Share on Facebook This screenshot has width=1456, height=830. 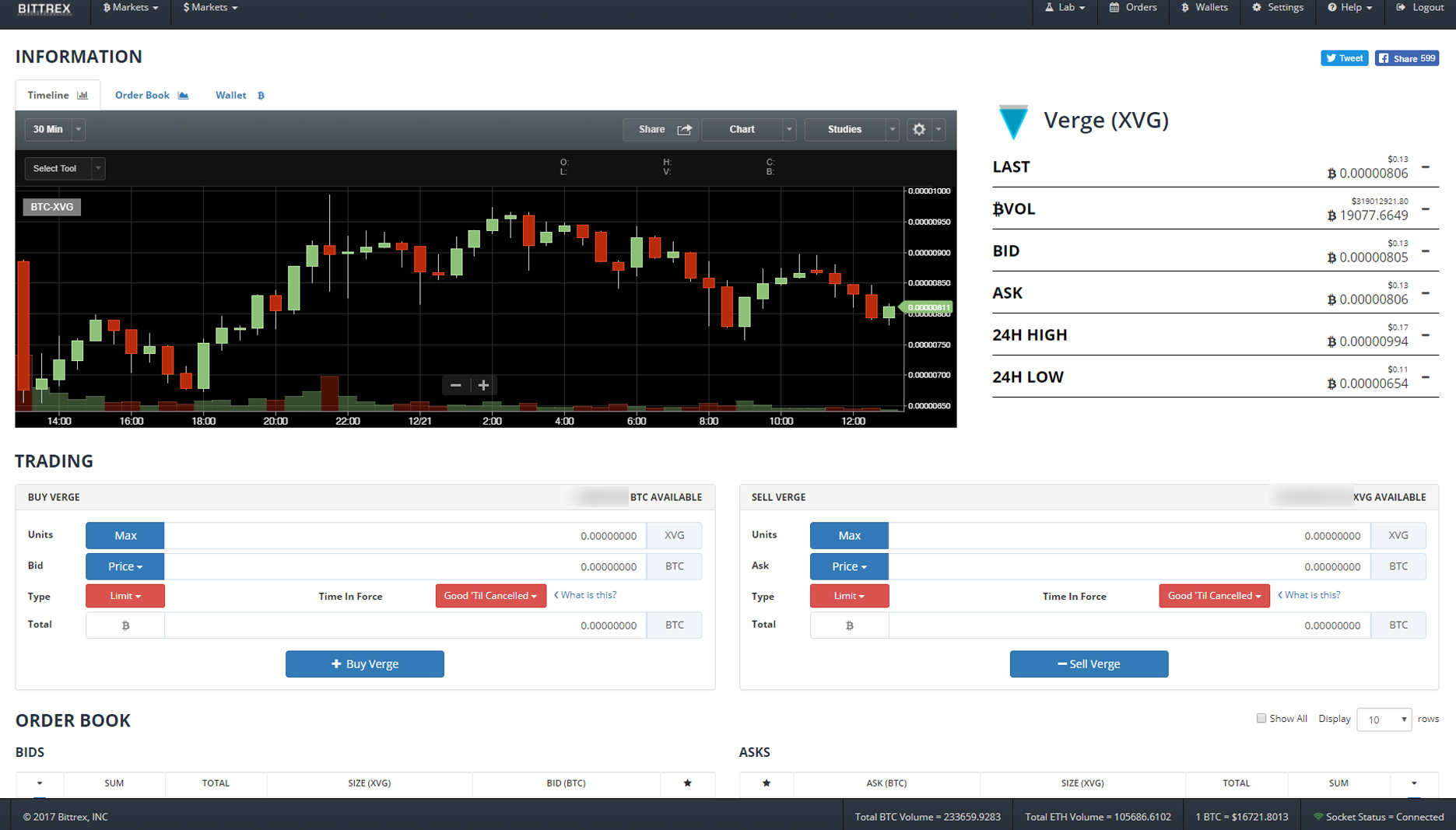point(1406,58)
